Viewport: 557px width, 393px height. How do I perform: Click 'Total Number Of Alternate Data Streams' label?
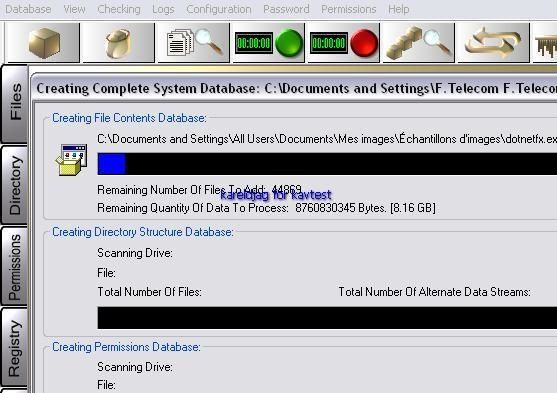pyautogui.click(x=434, y=292)
